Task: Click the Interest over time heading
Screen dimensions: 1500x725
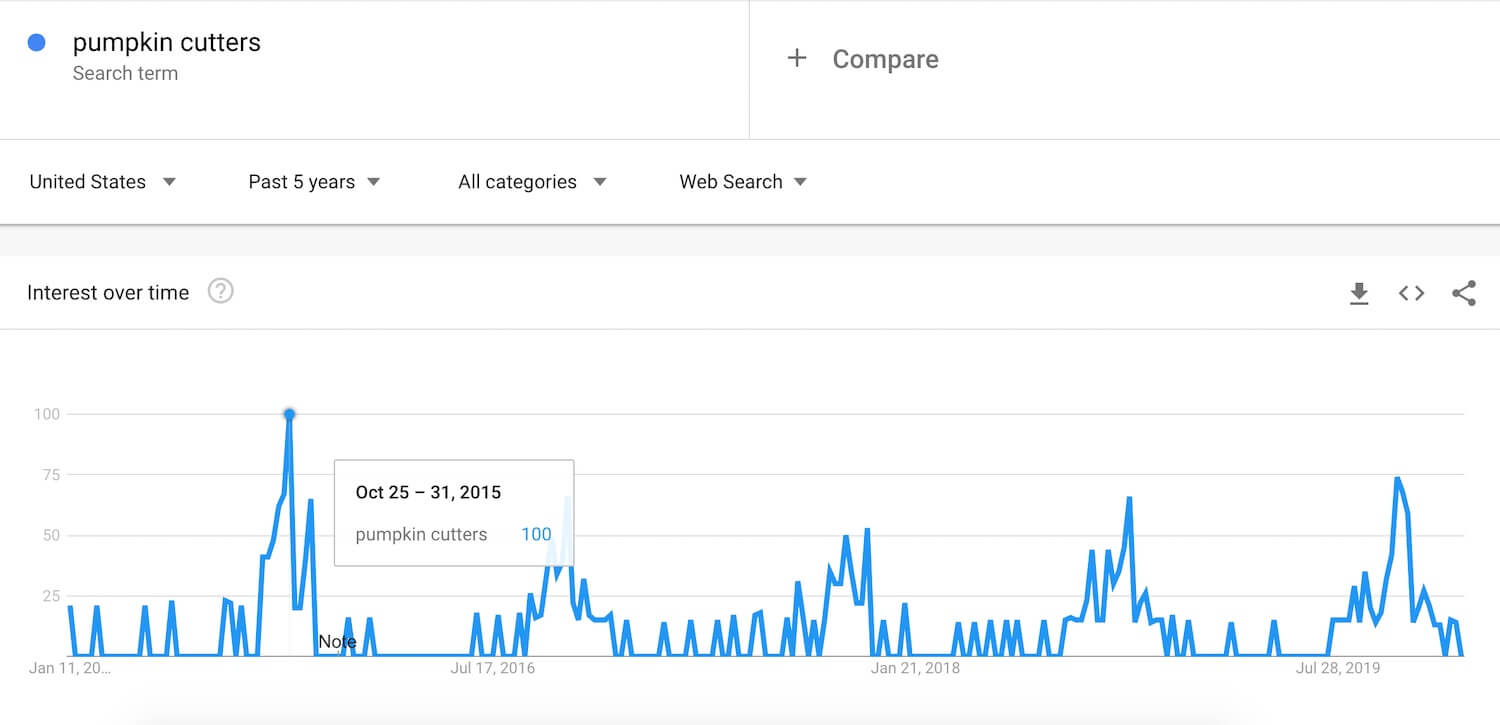Action: click(x=108, y=293)
